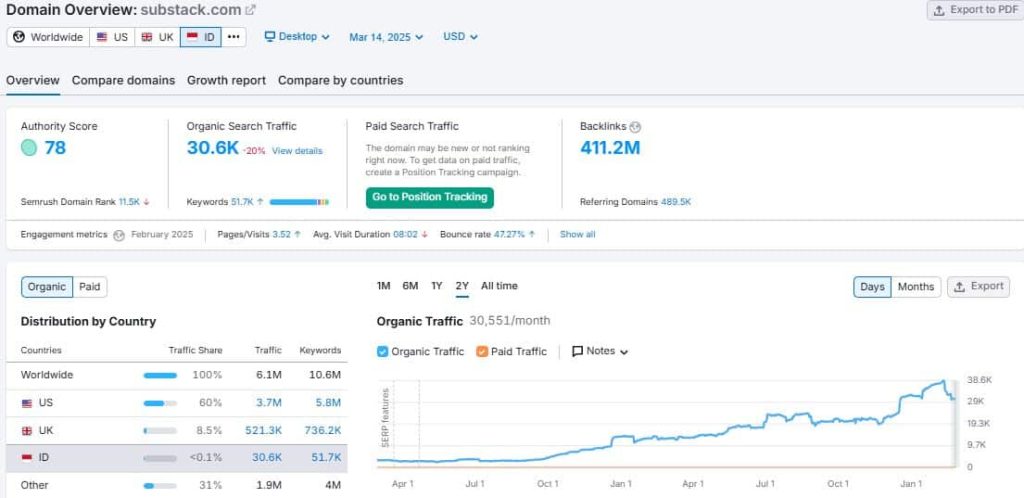Image resolution: width=1024 pixels, height=498 pixels.
Task: Toggle the Organic Traffic checkbox
Action: coord(383,351)
